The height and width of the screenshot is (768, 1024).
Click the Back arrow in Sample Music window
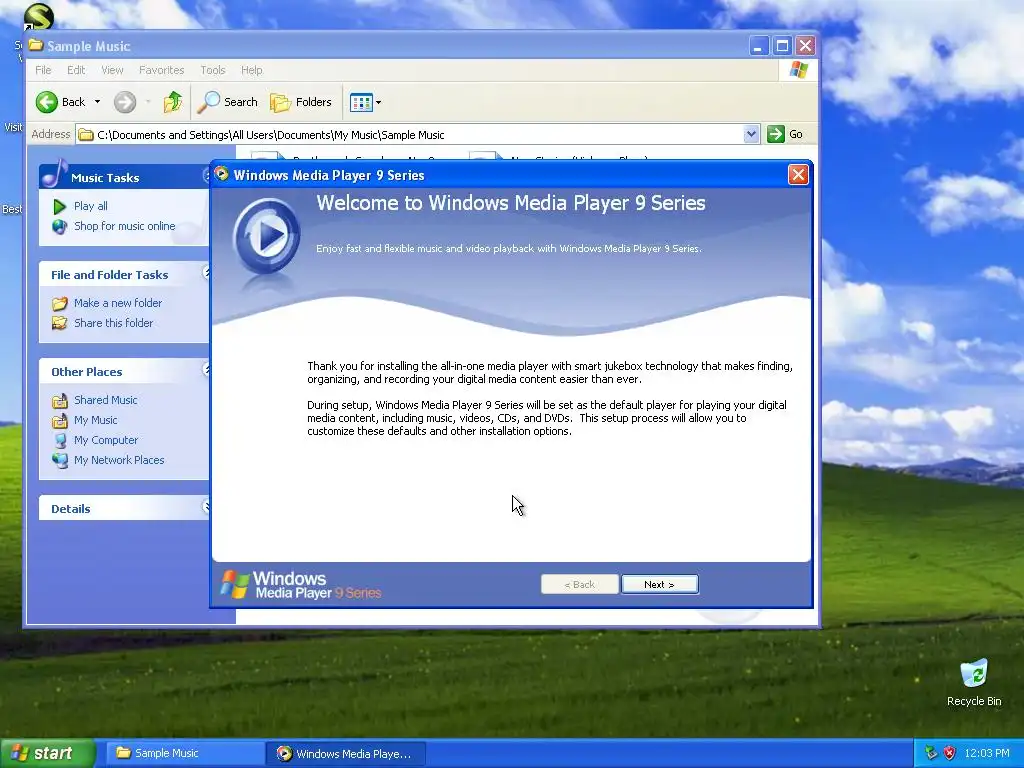tap(61, 102)
